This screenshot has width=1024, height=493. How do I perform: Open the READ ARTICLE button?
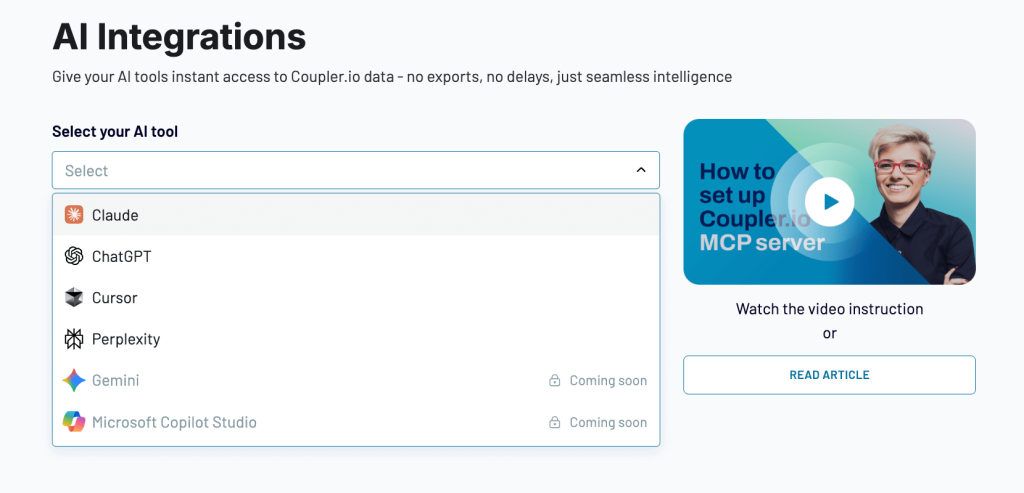pos(829,375)
